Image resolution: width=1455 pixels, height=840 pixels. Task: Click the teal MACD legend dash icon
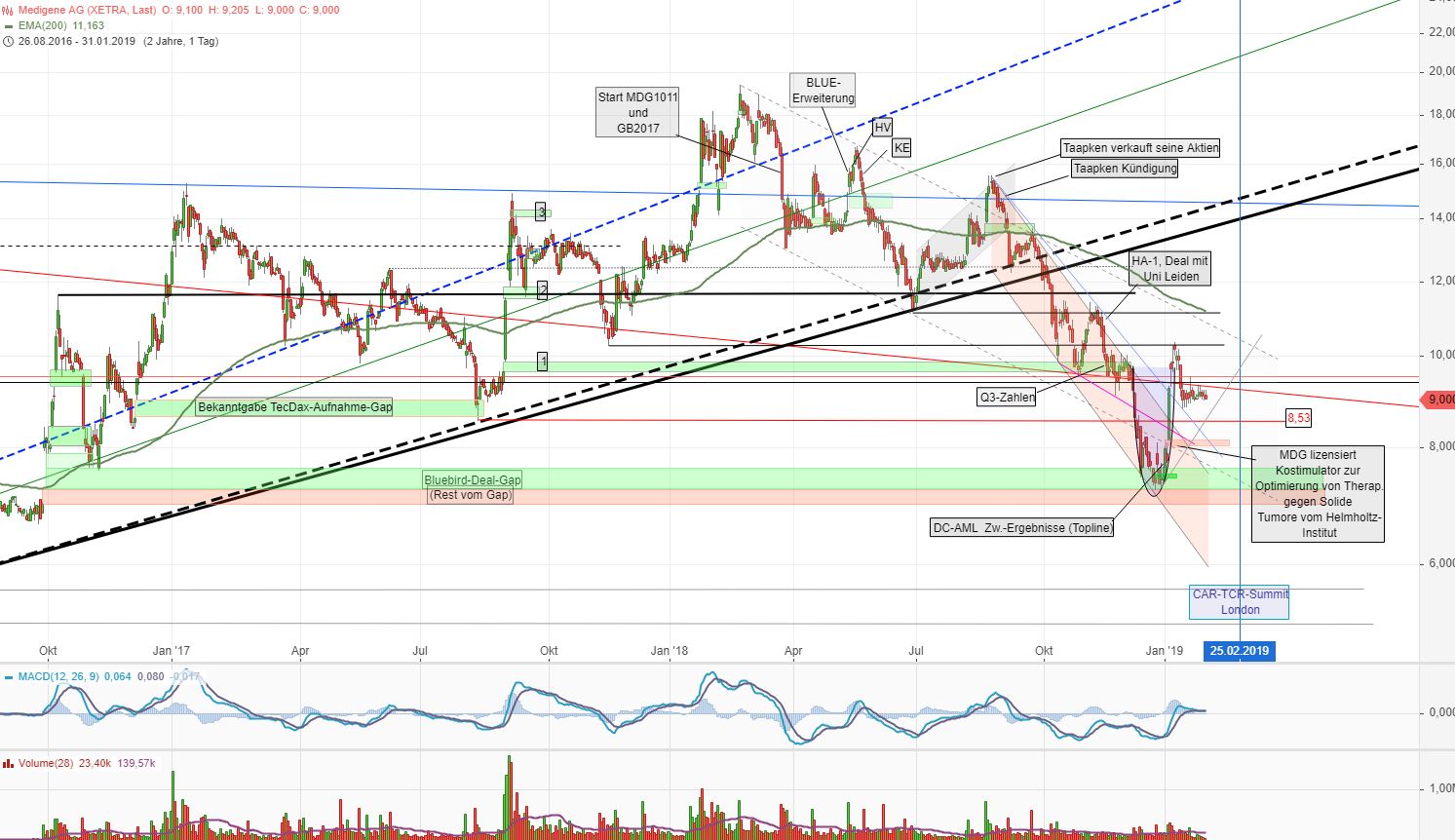pos(10,675)
